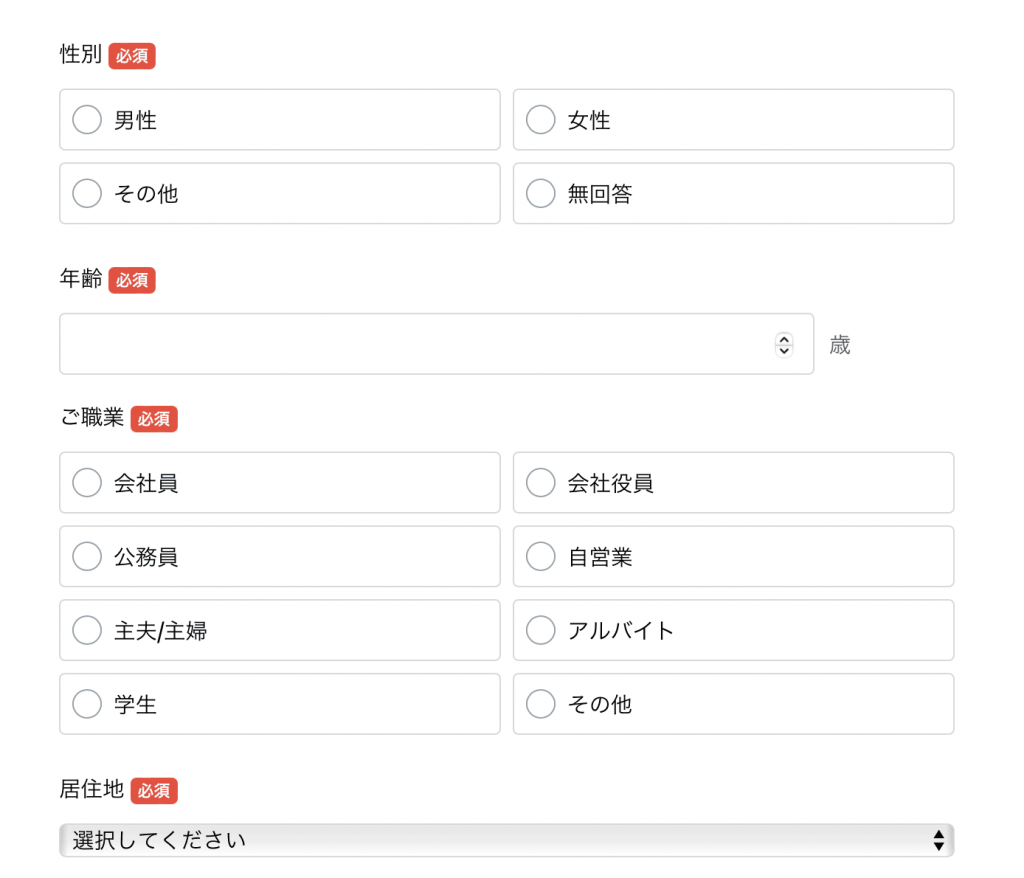Select the 公務員 radio button
Viewport: 1024px width, 878px height.
[x=87, y=557]
